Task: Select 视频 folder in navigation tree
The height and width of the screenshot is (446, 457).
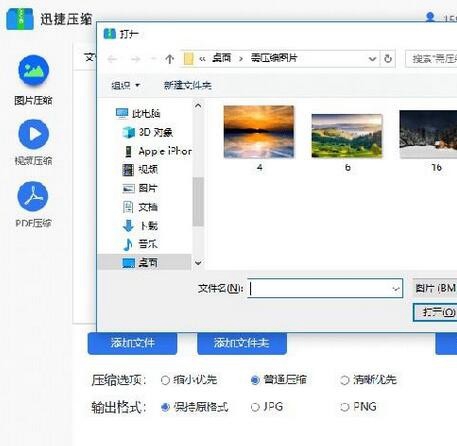Action: tap(140, 170)
